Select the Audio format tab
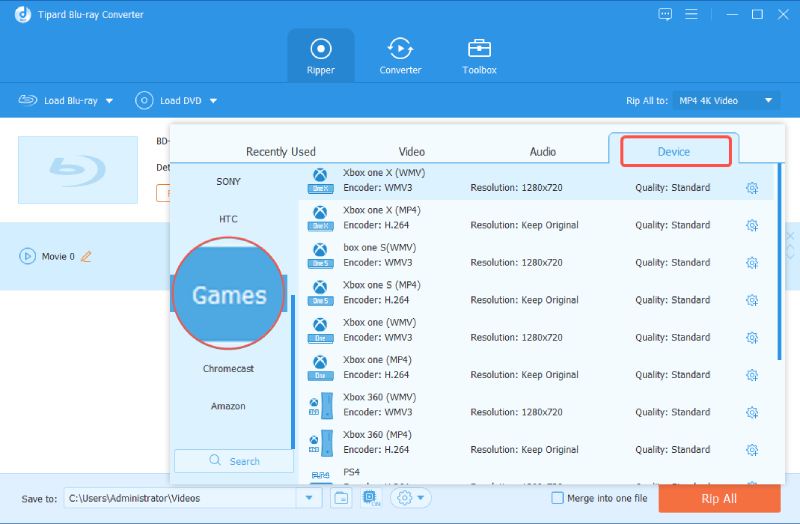 click(x=542, y=152)
